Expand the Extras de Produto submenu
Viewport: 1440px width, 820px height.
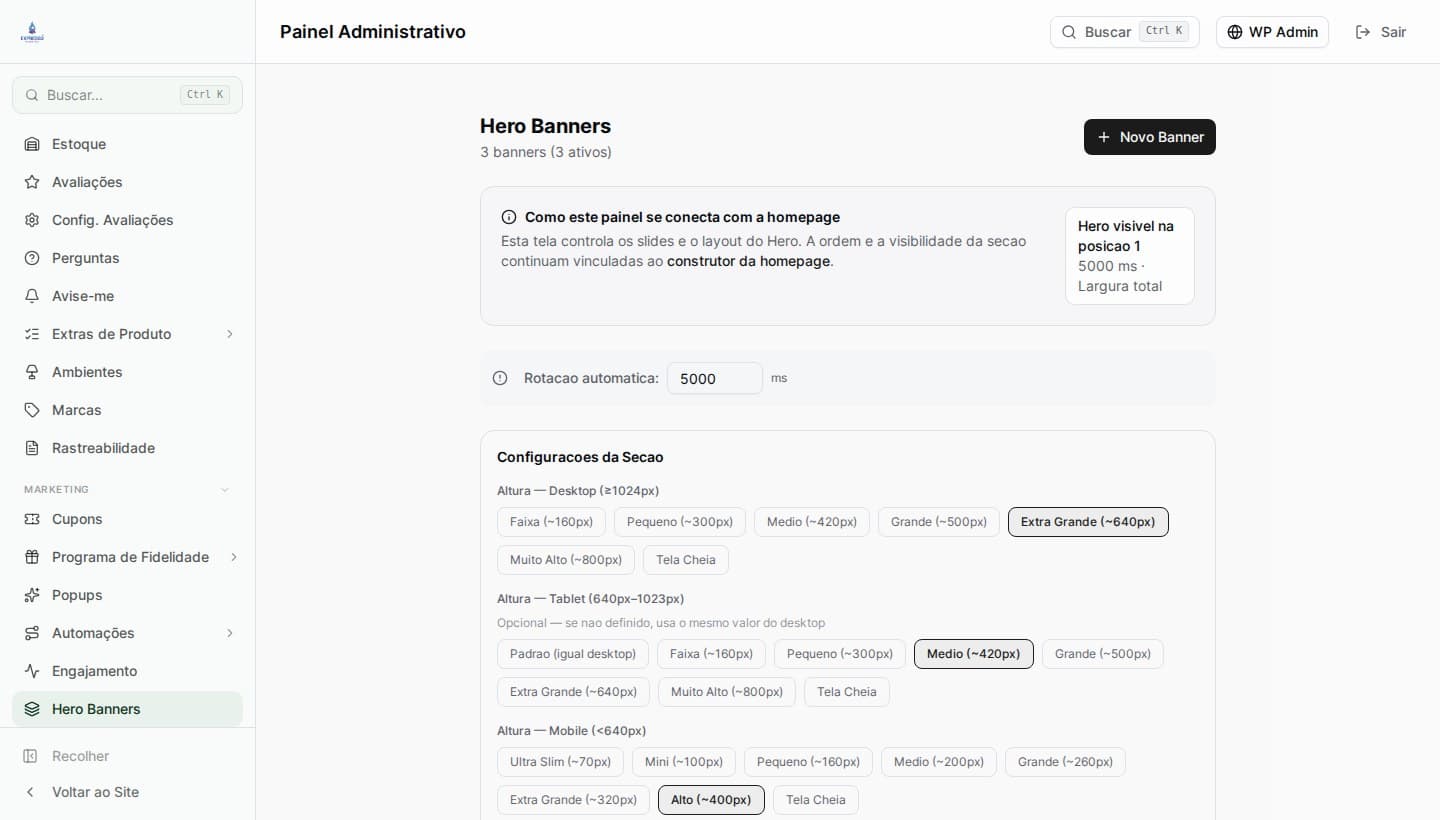tap(230, 334)
